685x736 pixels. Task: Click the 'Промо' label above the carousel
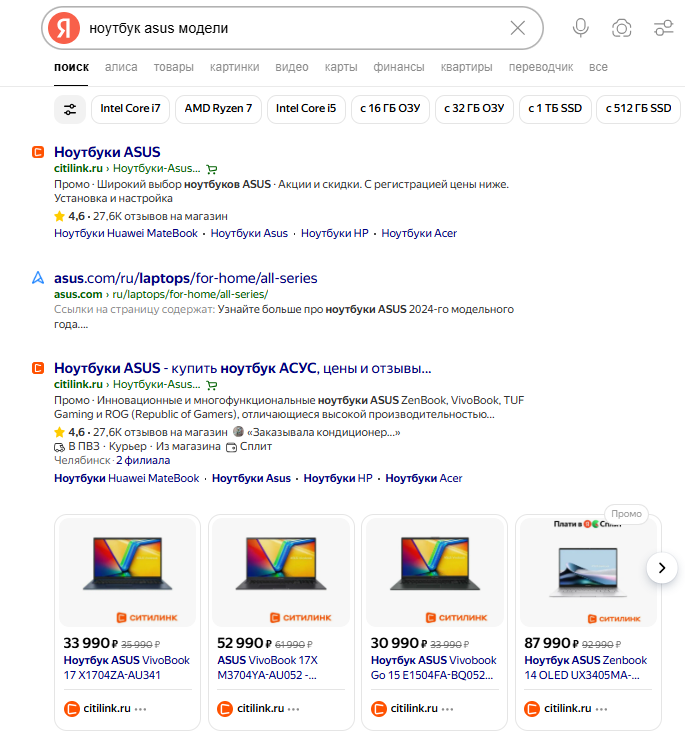coord(626,514)
